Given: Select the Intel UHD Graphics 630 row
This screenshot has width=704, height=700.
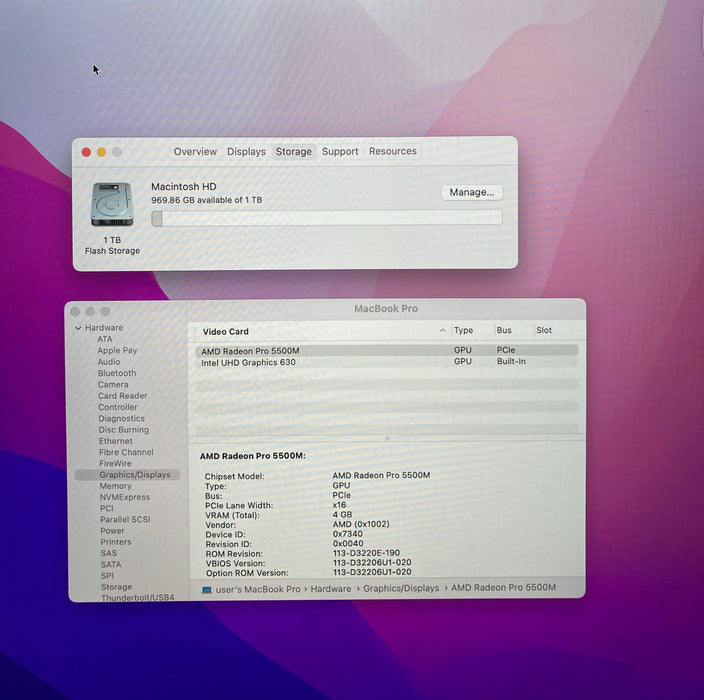Looking at the screenshot, I should (x=387, y=362).
